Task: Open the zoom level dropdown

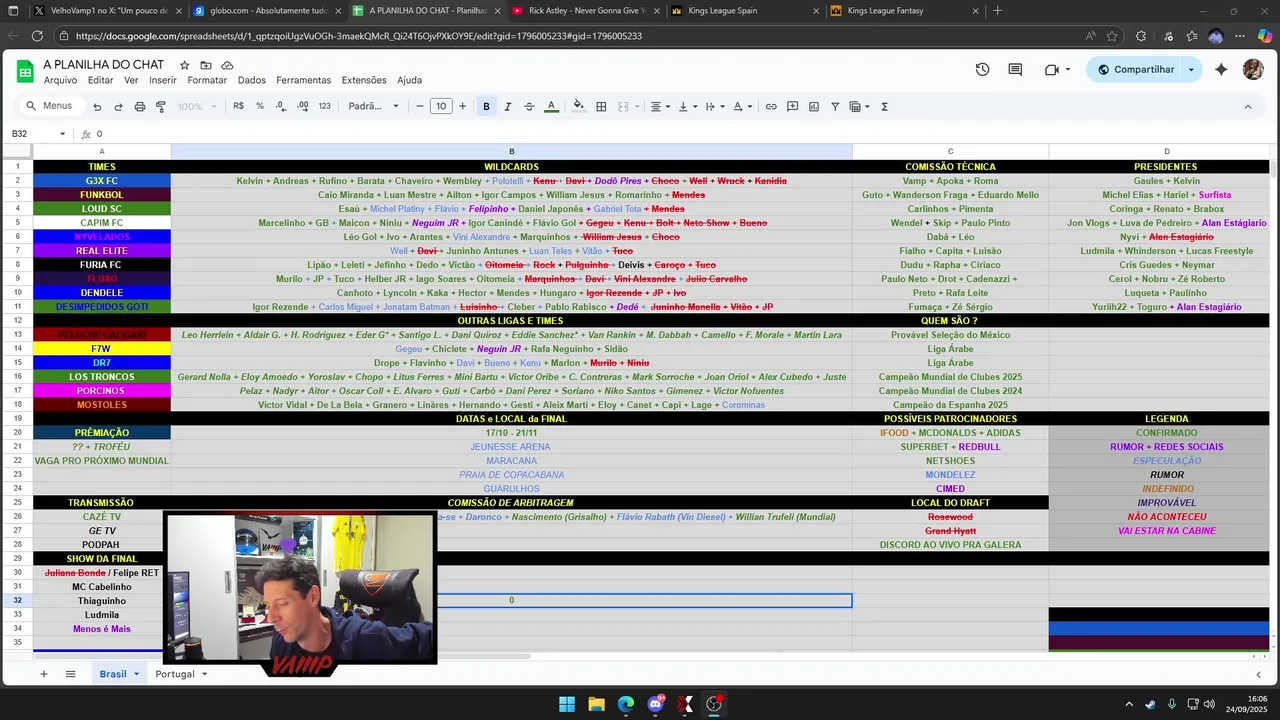Action: pyautogui.click(x=196, y=106)
